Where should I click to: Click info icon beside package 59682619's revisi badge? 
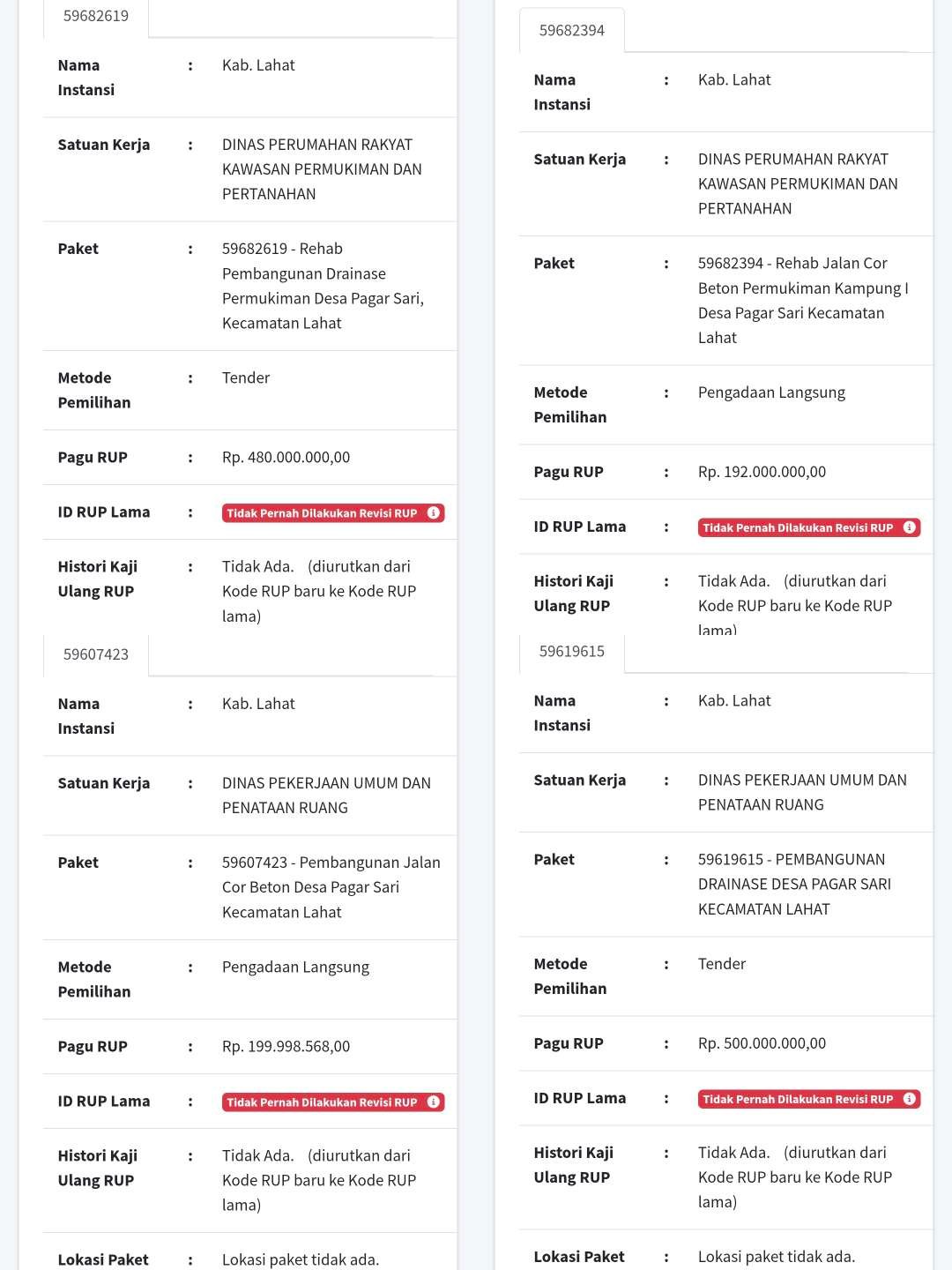434,513
